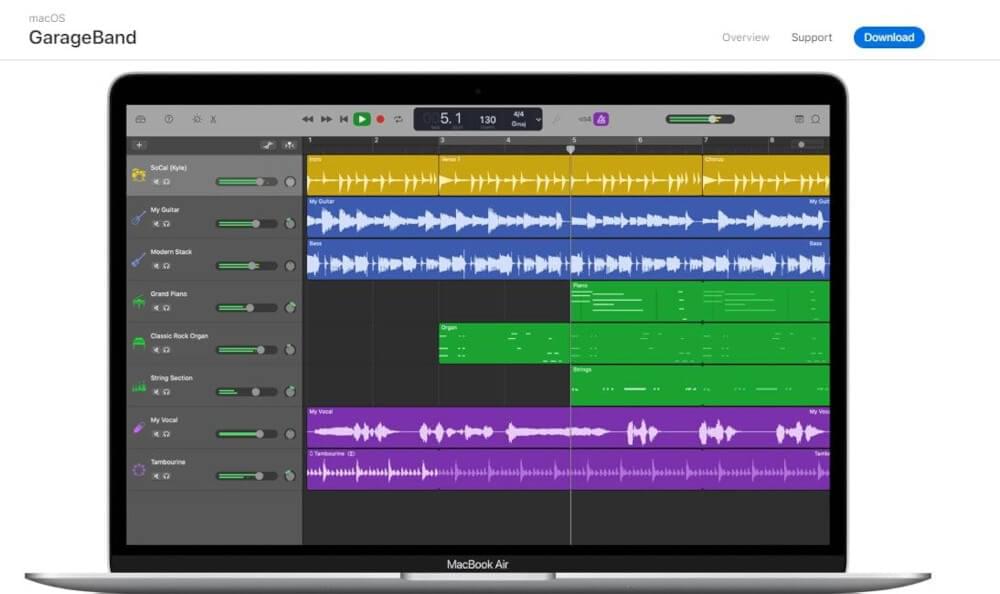Image resolution: width=1000 pixels, height=594 pixels.
Task: Click the GarageBand page title
Action: [x=82, y=37]
